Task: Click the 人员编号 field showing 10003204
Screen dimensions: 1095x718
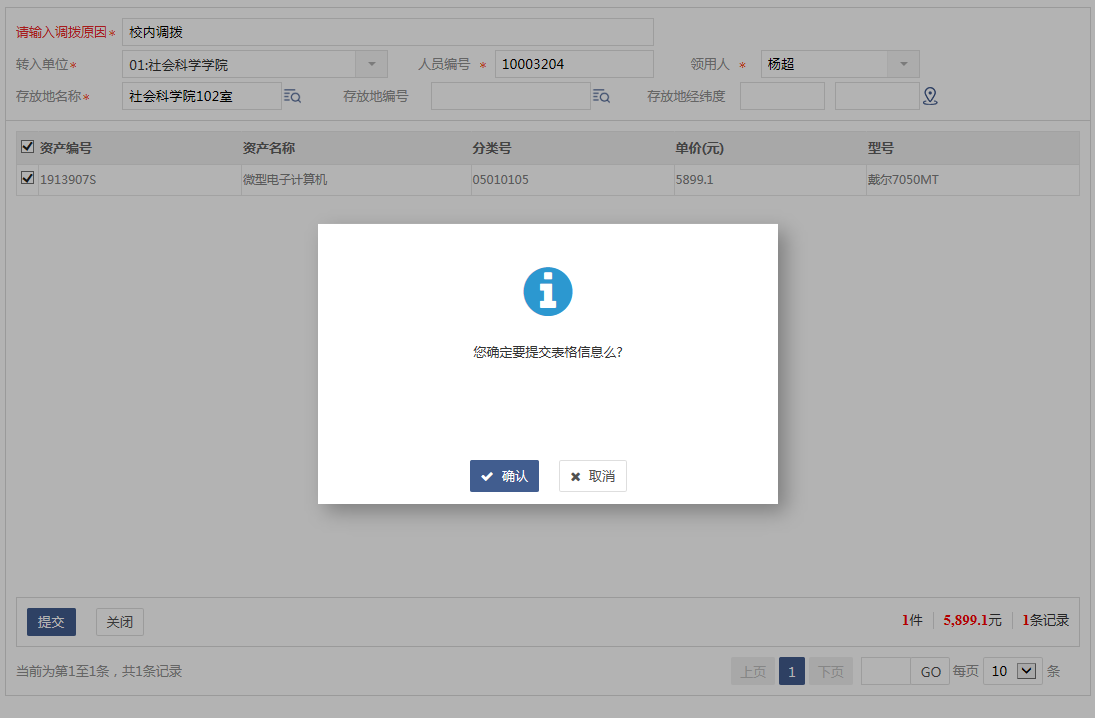Action: pos(574,64)
